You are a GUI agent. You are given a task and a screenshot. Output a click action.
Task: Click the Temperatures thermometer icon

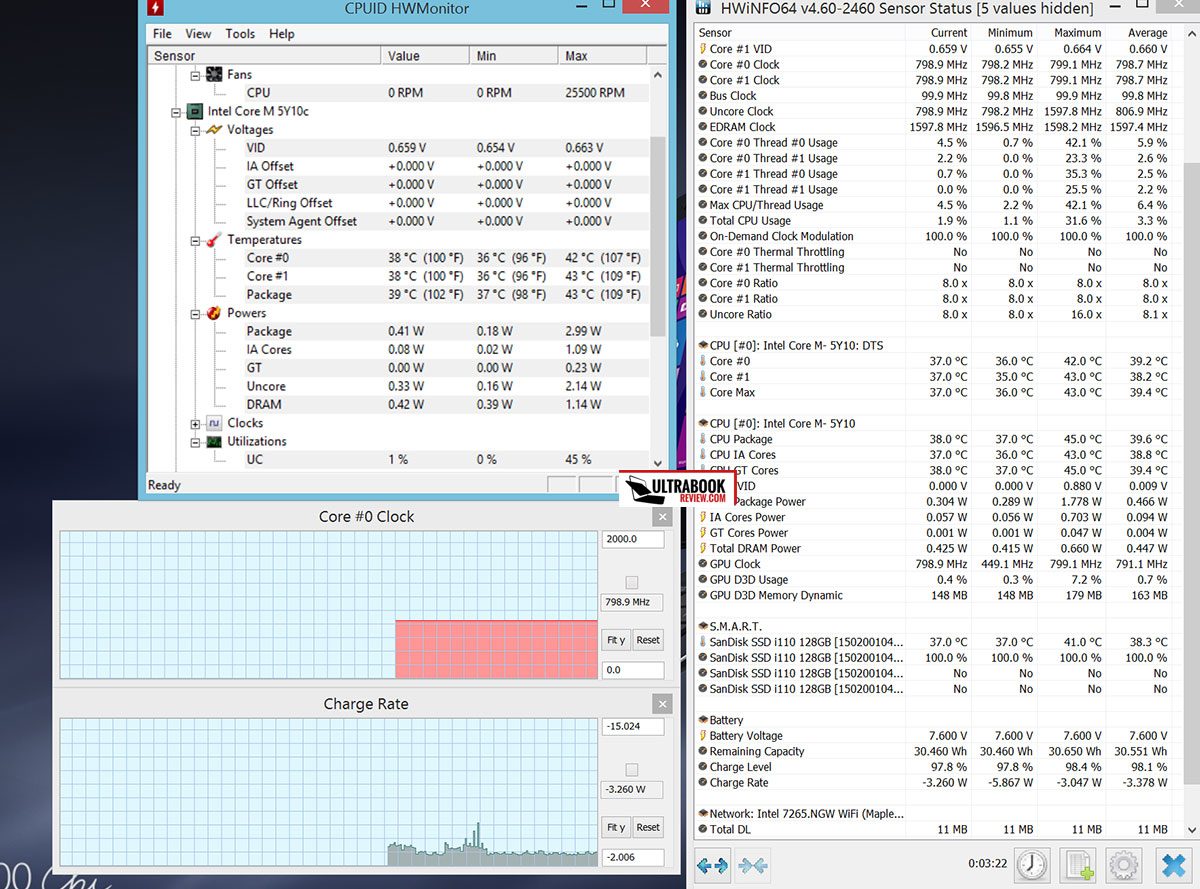[x=213, y=240]
